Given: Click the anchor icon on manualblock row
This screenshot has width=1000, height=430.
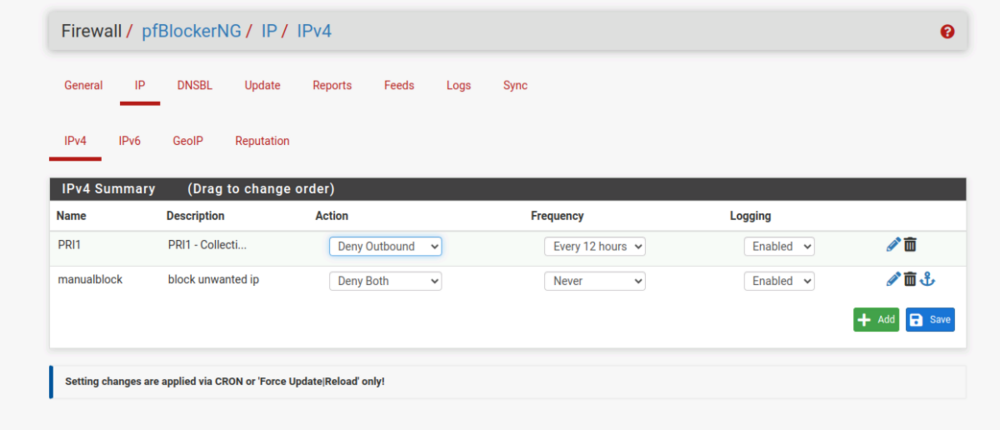Looking at the screenshot, I should tap(927, 279).
